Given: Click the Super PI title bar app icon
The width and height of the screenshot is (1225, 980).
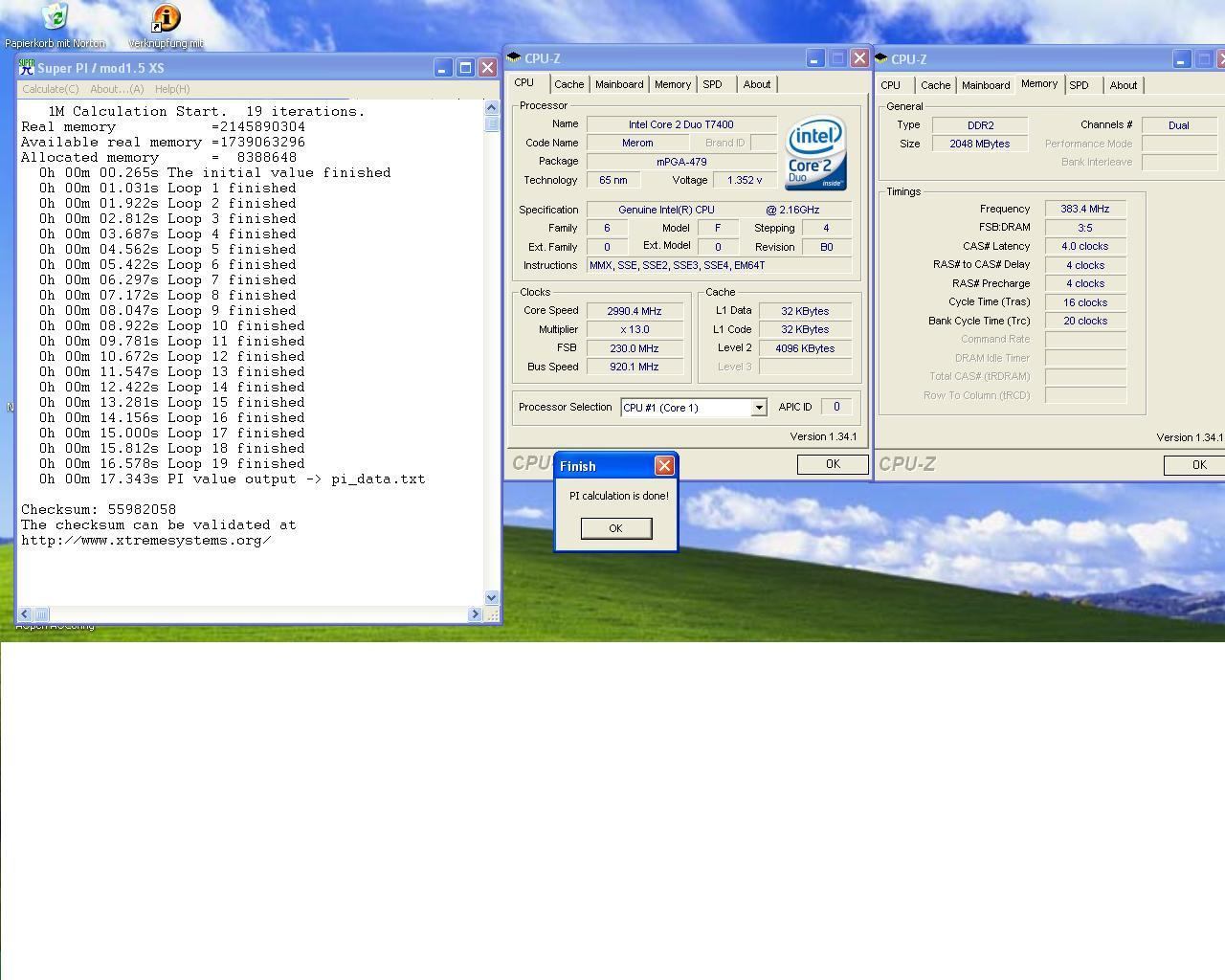Looking at the screenshot, I should tap(27, 67).
